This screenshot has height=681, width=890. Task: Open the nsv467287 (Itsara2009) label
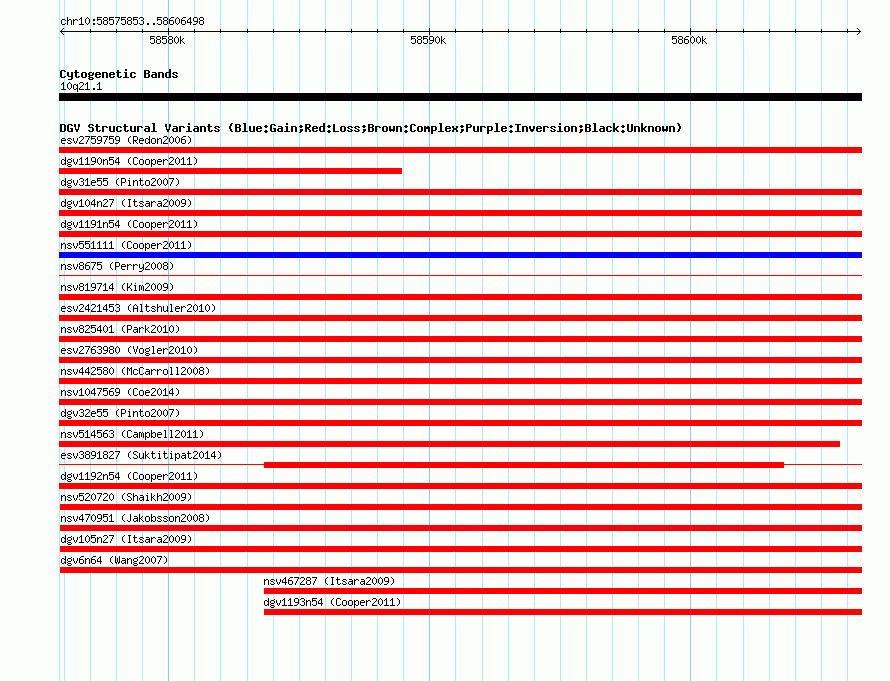pos(329,581)
